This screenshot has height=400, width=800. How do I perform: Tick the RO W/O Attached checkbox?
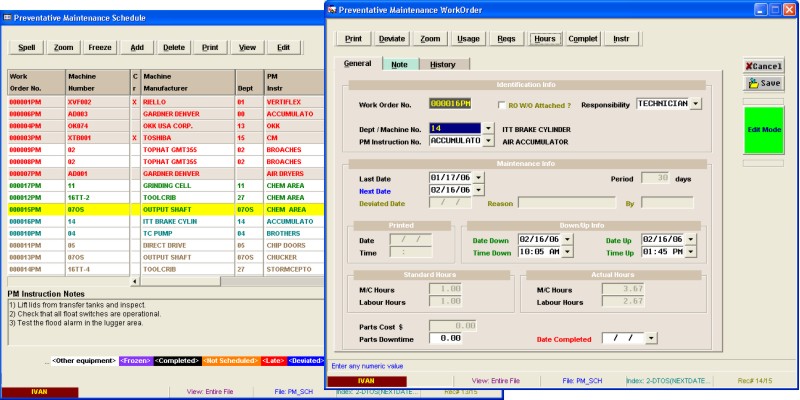[x=501, y=103]
